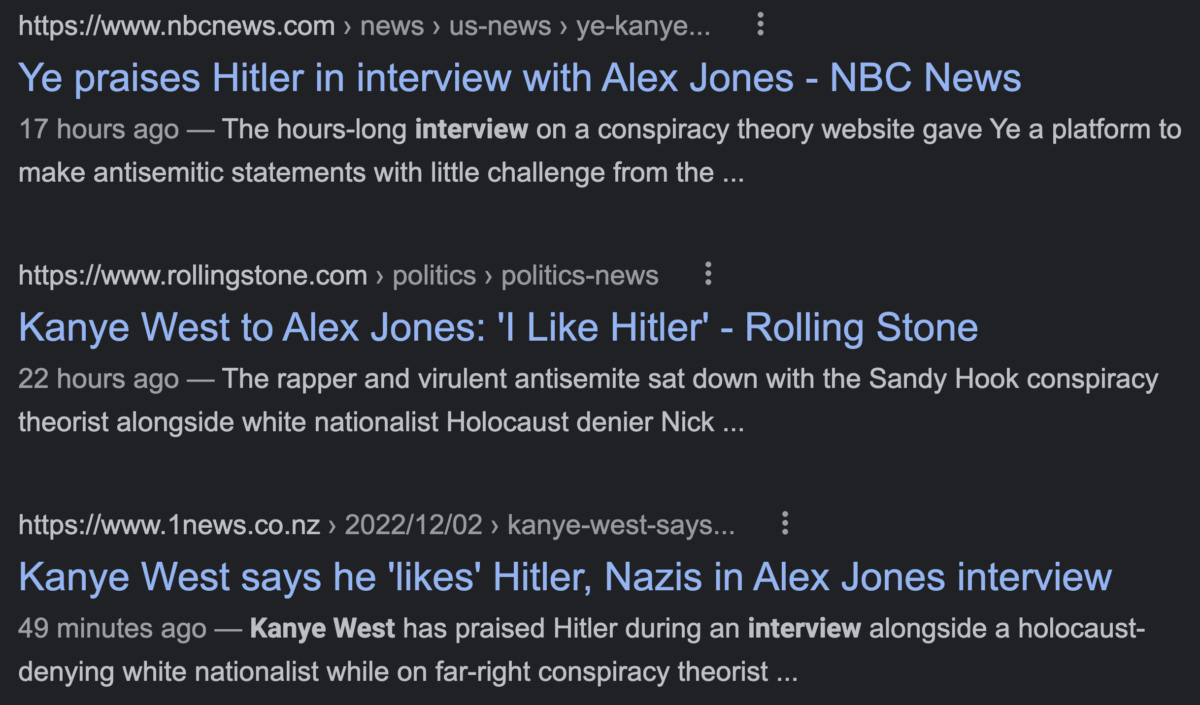Click the 'us-news' path segment in the NBC URL
Screen dimensions: 1200x705
pos(500,26)
